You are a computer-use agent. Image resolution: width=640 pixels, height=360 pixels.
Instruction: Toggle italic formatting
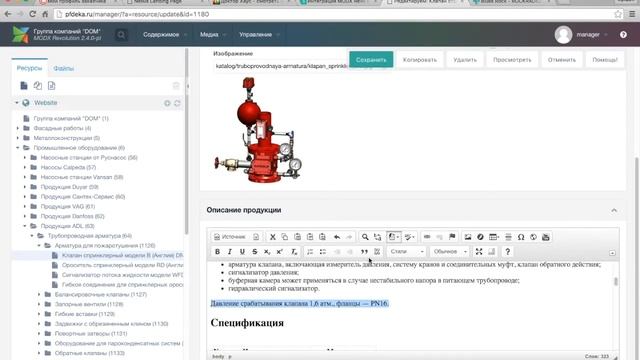(230, 251)
